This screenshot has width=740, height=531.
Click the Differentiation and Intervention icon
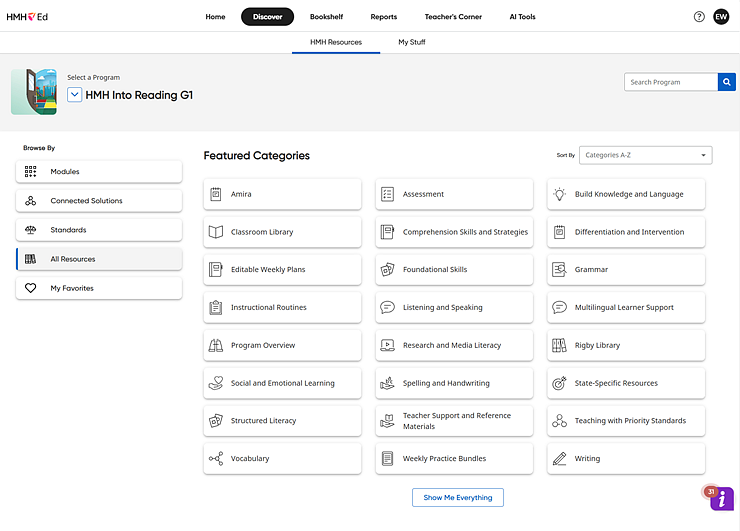point(559,232)
